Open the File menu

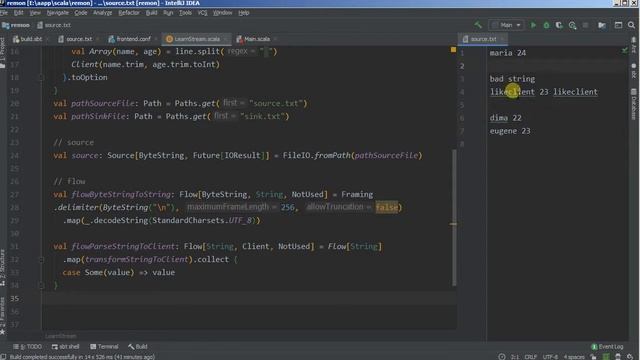click(x=4, y=13)
